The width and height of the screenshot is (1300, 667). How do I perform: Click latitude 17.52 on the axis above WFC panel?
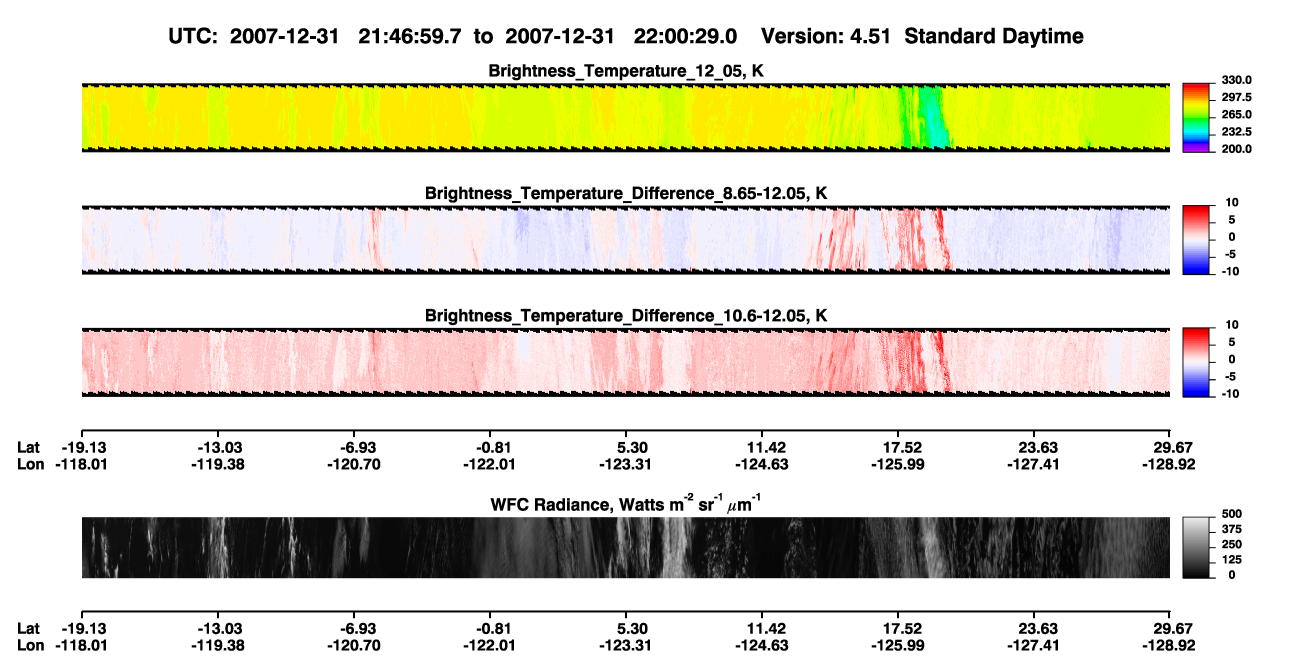click(898, 447)
